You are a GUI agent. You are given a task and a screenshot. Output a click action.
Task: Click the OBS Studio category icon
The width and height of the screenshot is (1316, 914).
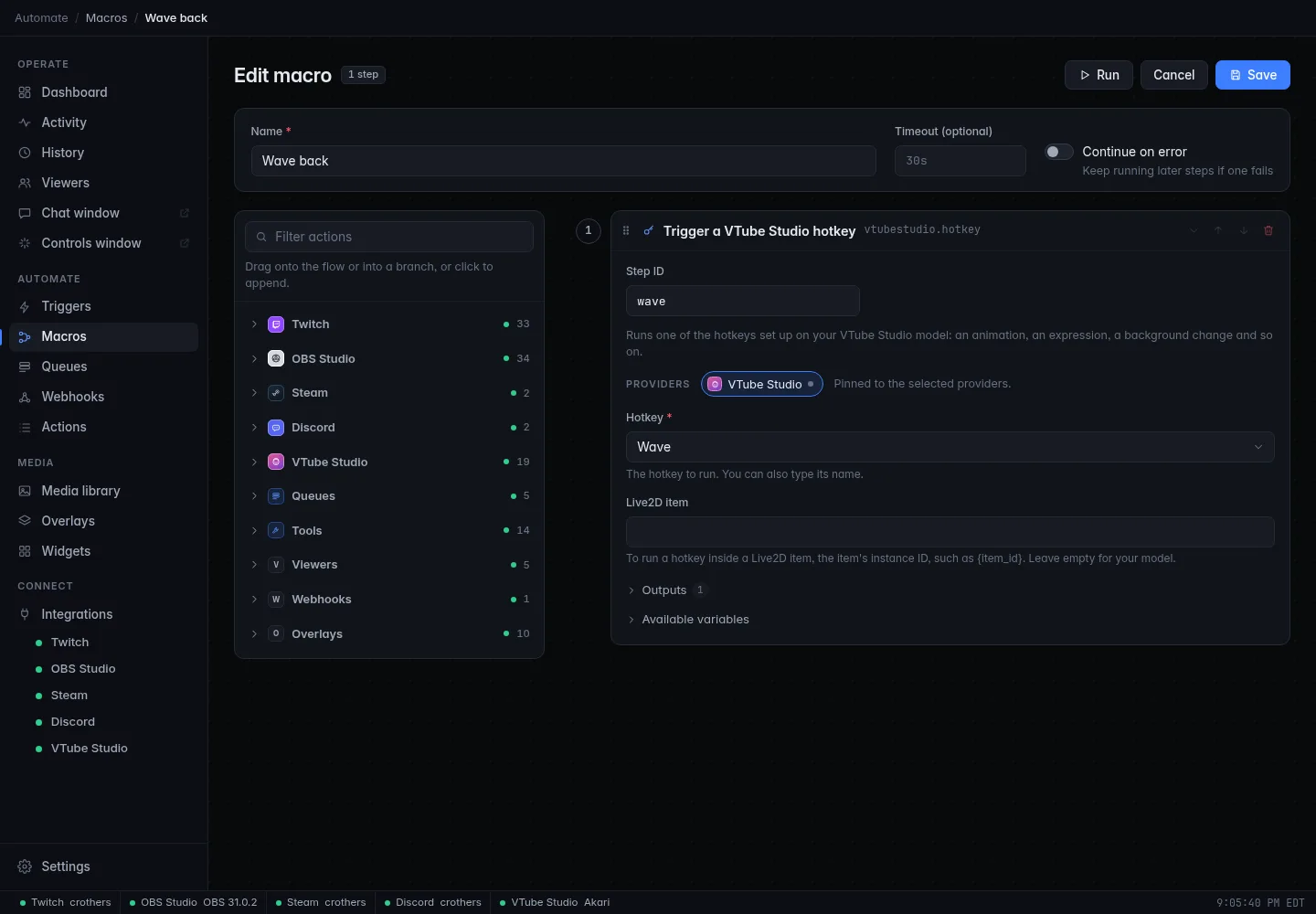[276, 359]
